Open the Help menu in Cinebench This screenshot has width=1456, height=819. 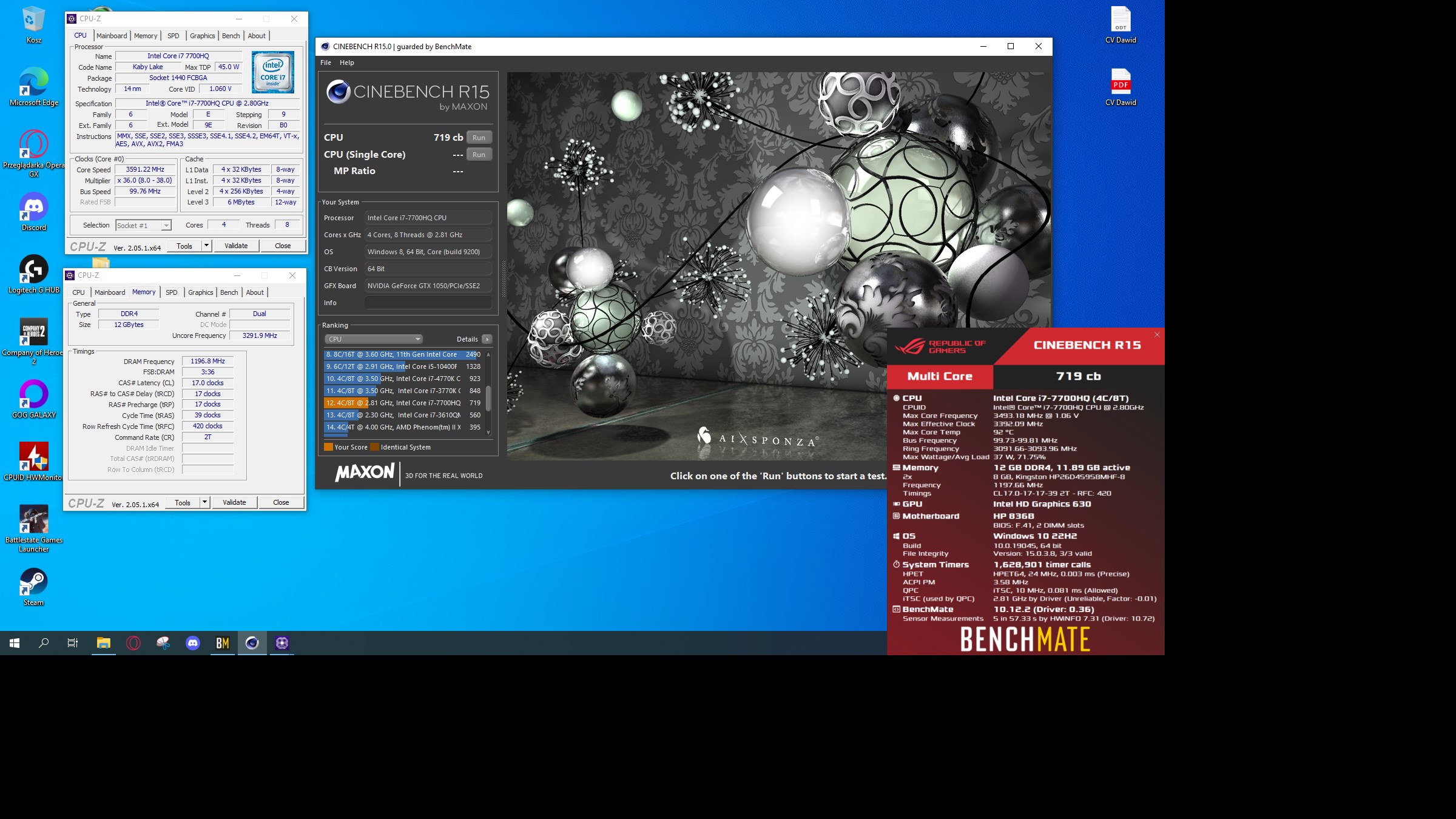click(347, 62)
